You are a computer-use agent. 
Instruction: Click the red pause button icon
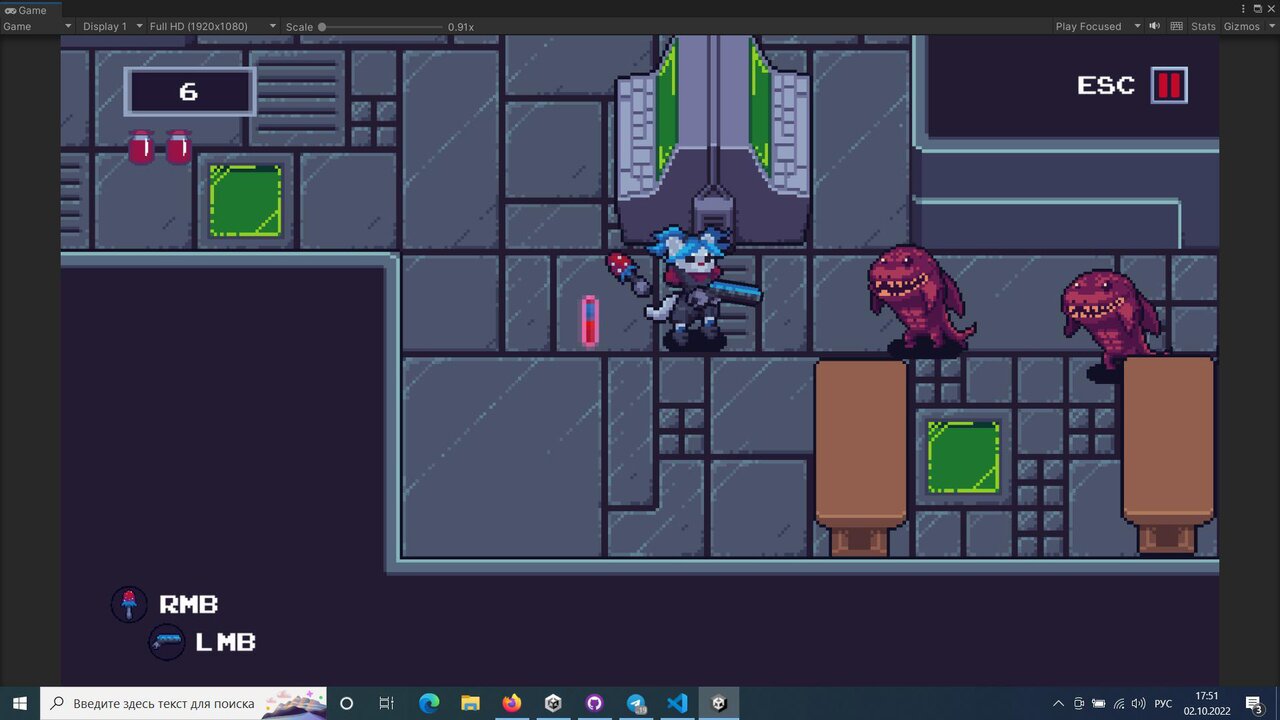(x=1168, y=86)
